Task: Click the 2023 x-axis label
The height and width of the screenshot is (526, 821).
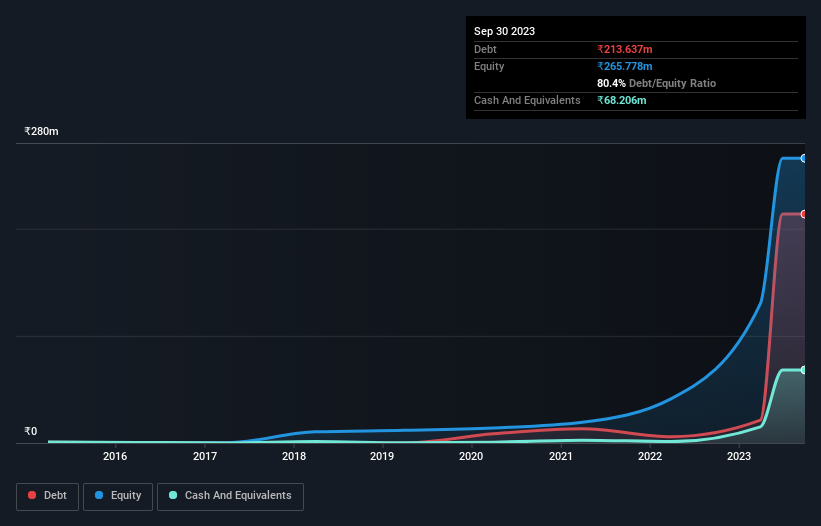Action: pyautogui.click(x=739, y=456)
